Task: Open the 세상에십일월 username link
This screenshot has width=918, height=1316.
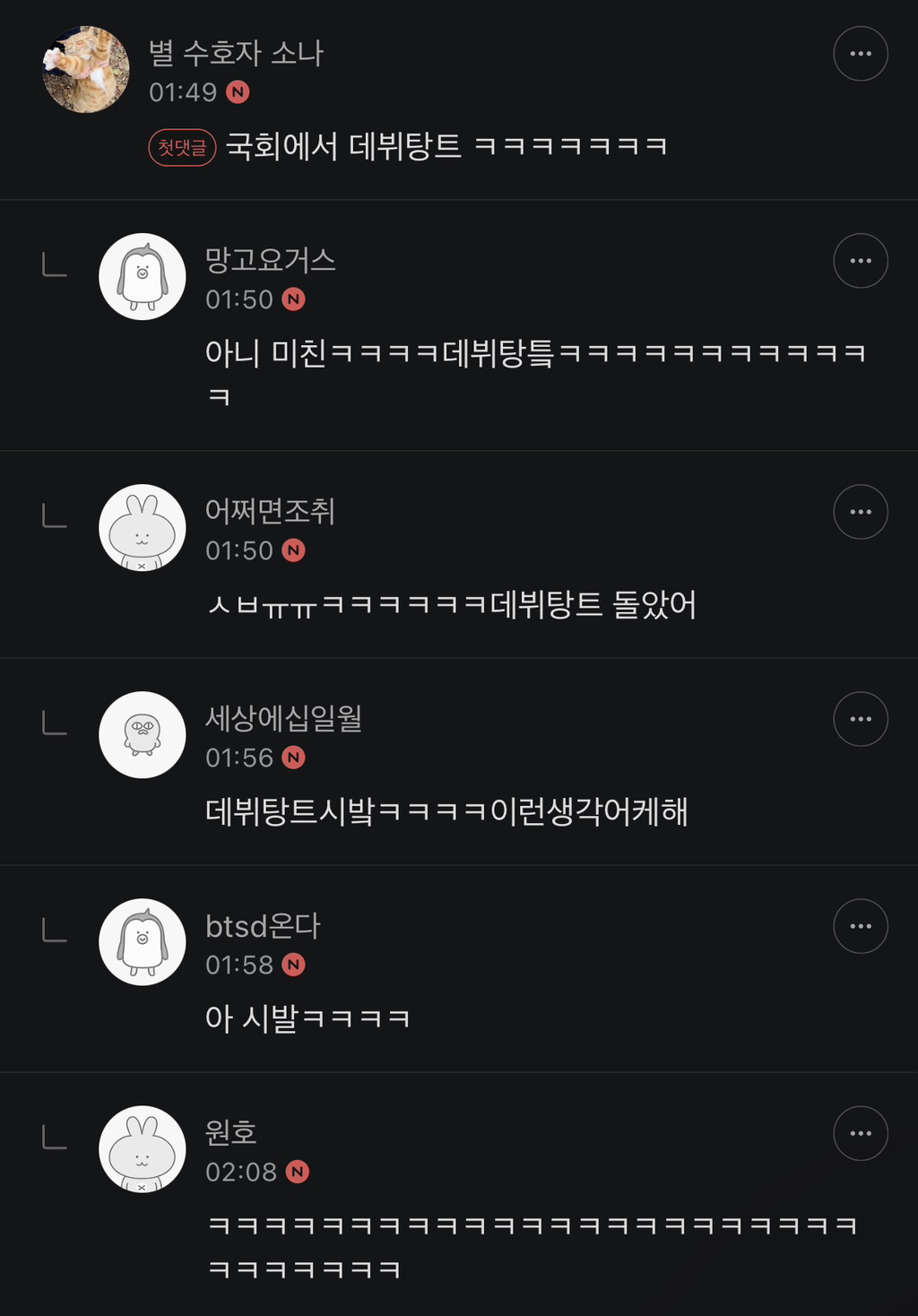Action: pos(283,718)
